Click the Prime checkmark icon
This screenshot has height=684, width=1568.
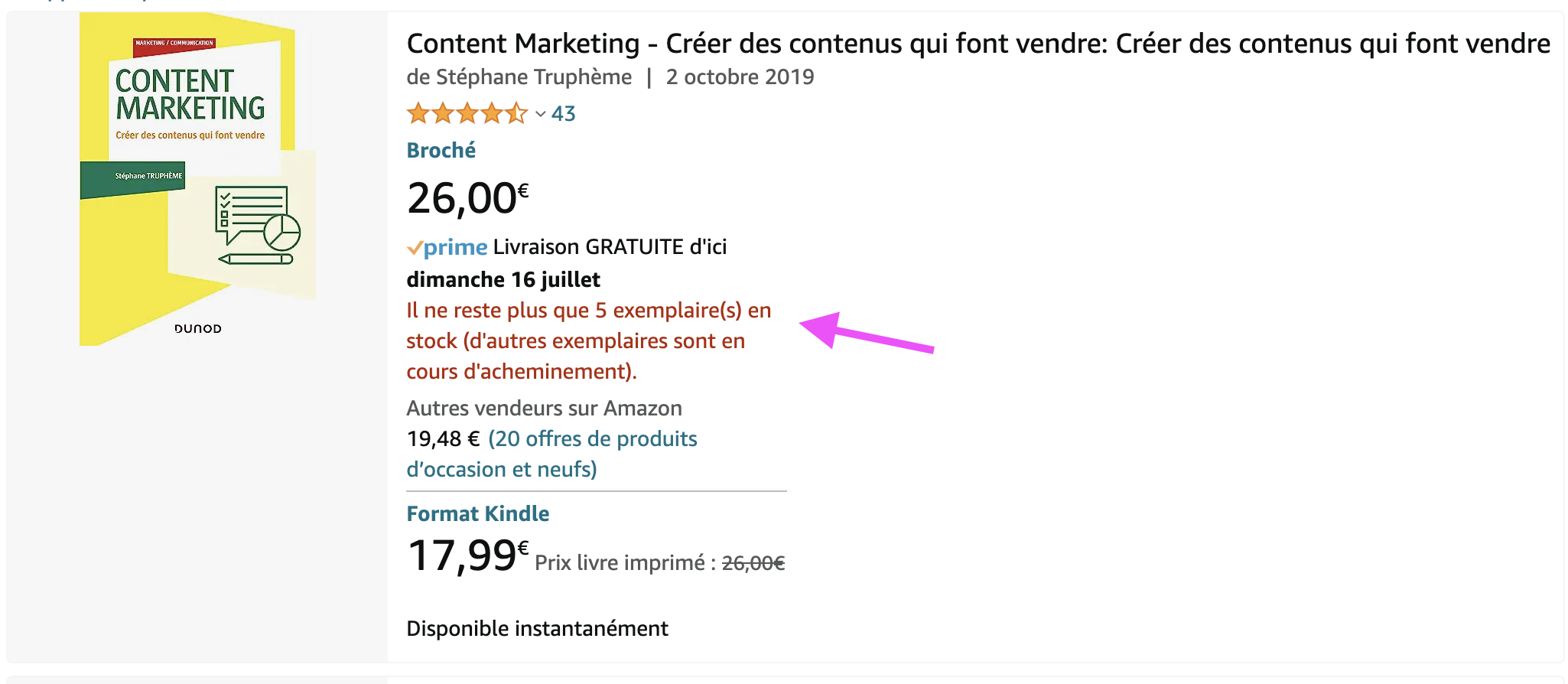[415, 246]
